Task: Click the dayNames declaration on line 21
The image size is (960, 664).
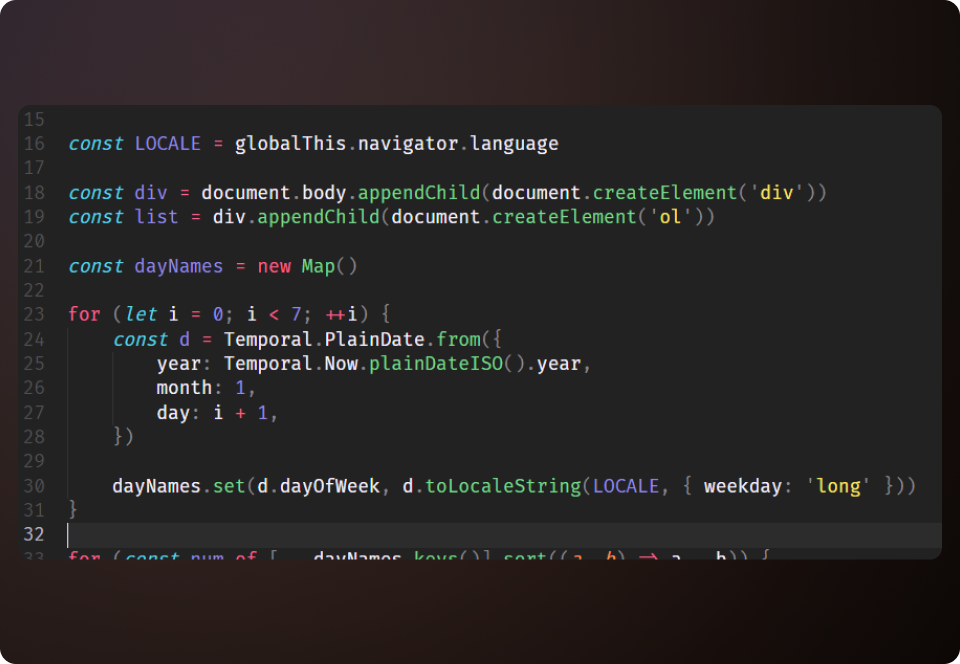Action: point(179,266)
